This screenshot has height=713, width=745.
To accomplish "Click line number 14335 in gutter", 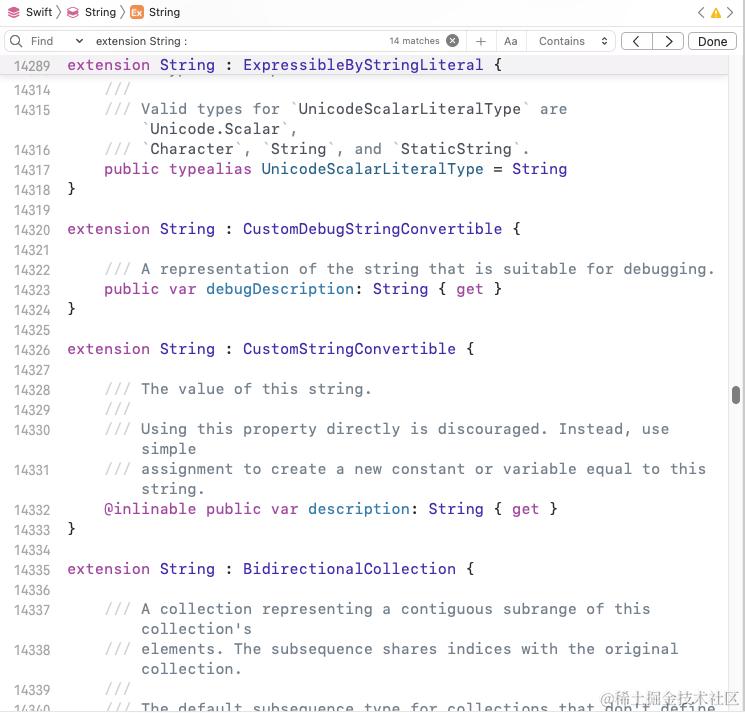I will coord(32,570).
